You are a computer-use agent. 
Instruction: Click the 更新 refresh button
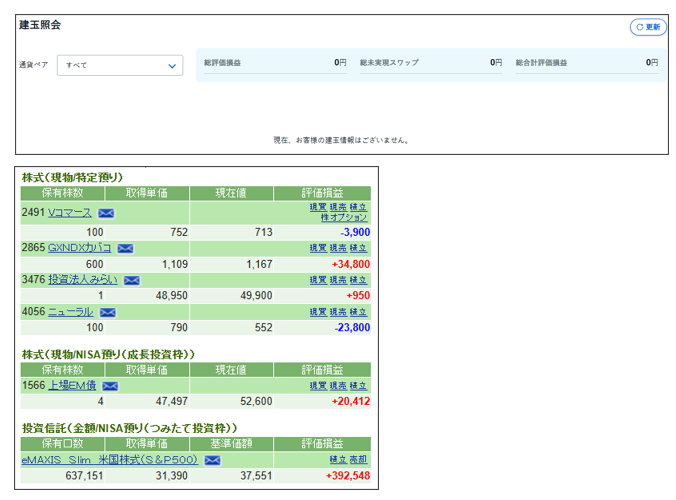click(648, 27)
